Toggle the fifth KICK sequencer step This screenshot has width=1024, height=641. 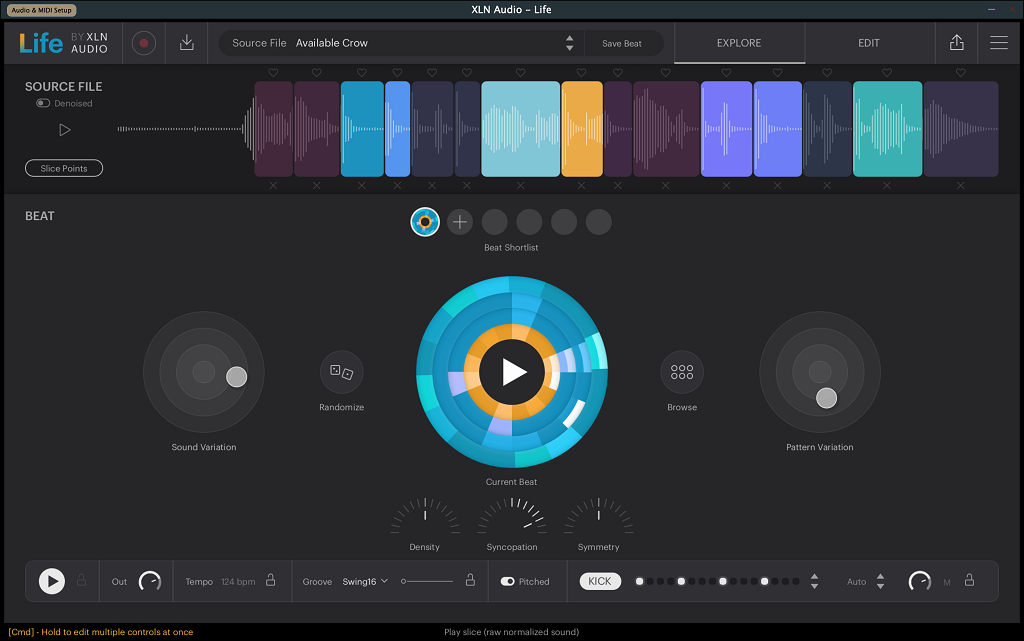click(681, 581)
